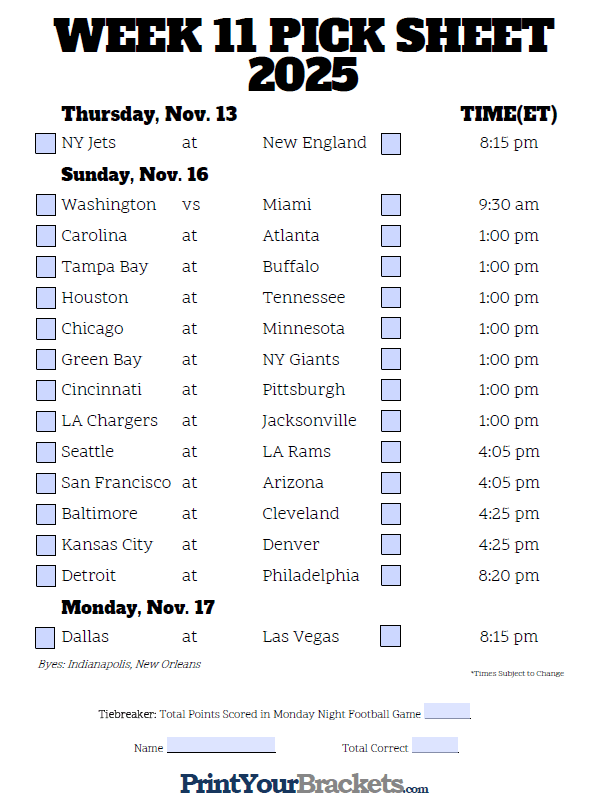The width and height of the screenshot is (616, 797).
Task: Check the Green Bay box
Action: 46,359
